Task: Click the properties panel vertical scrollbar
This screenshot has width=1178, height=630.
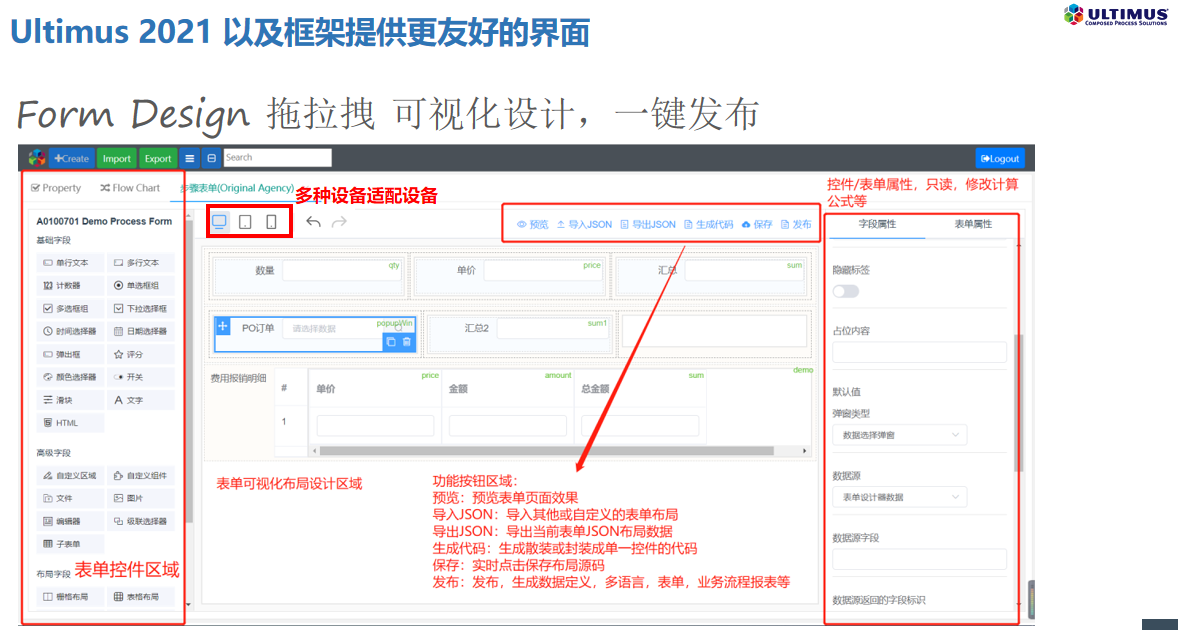Action: [x=1019, y=403]
